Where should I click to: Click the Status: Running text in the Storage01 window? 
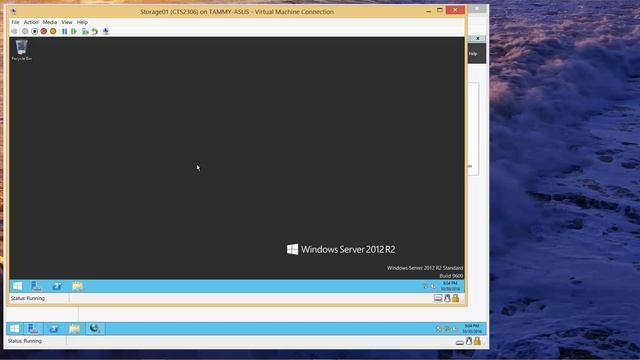click(28, 298)
